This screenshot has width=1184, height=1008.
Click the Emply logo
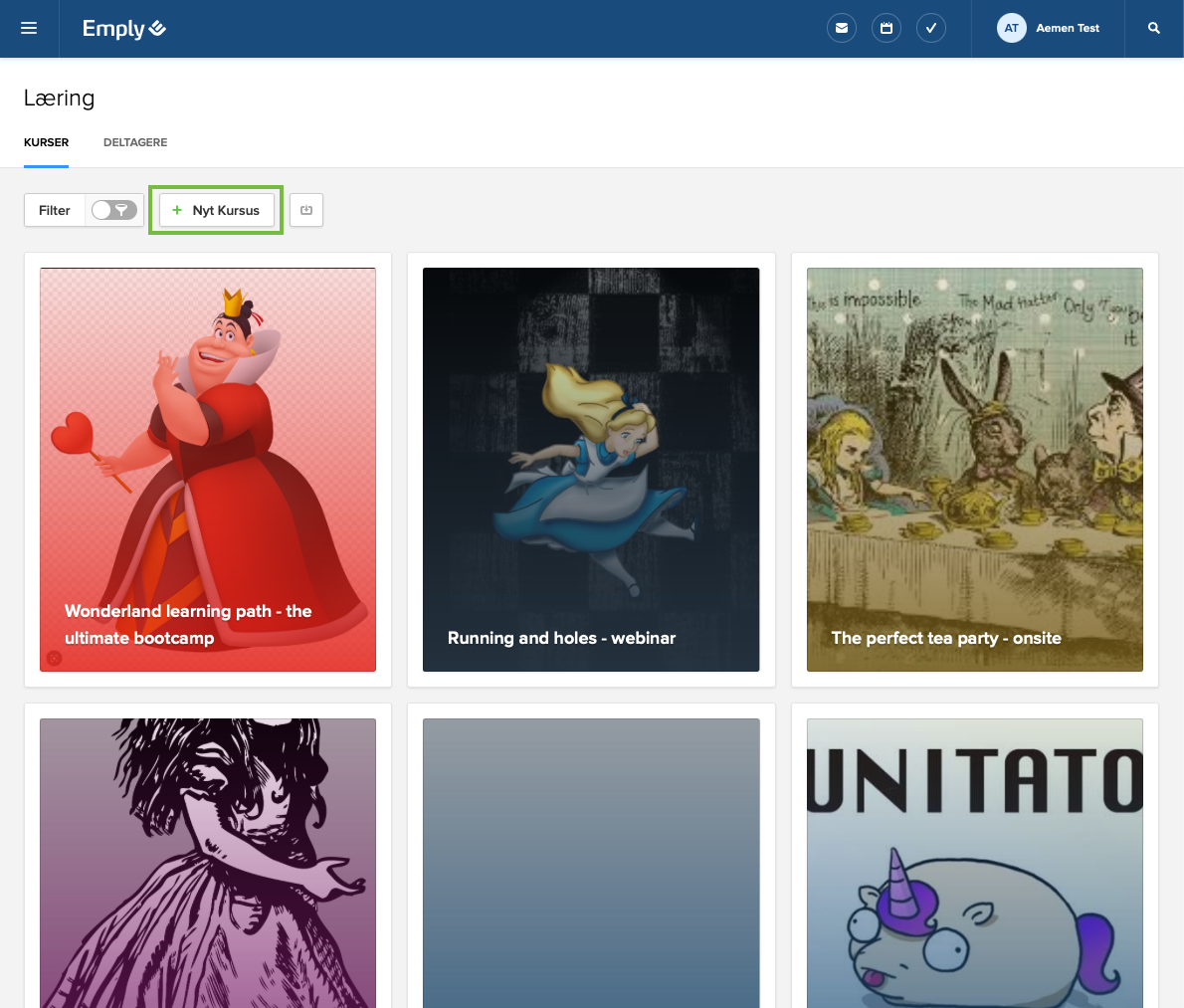[123, 28]
